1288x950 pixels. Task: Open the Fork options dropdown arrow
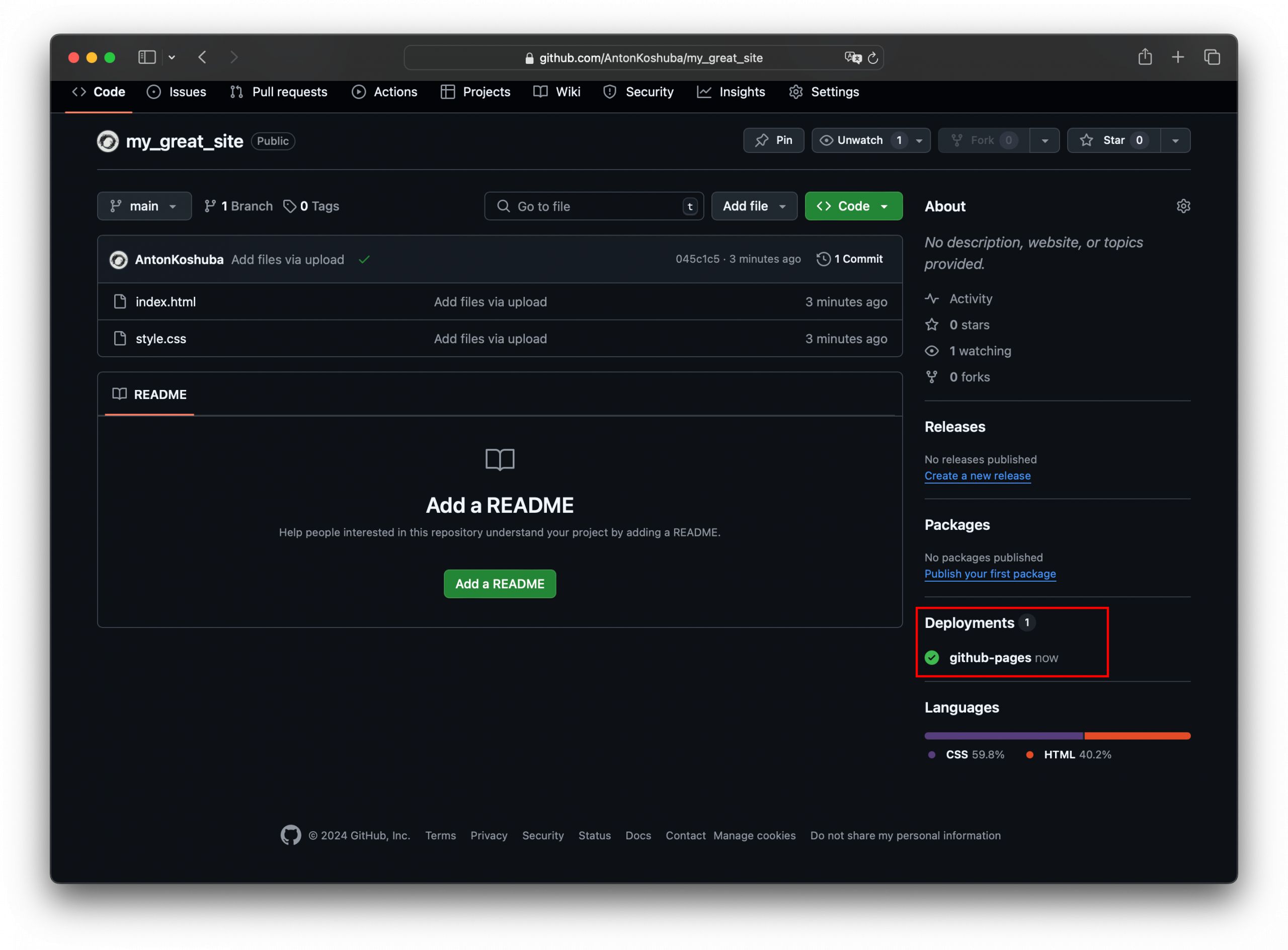click(x=1044, y=141)
